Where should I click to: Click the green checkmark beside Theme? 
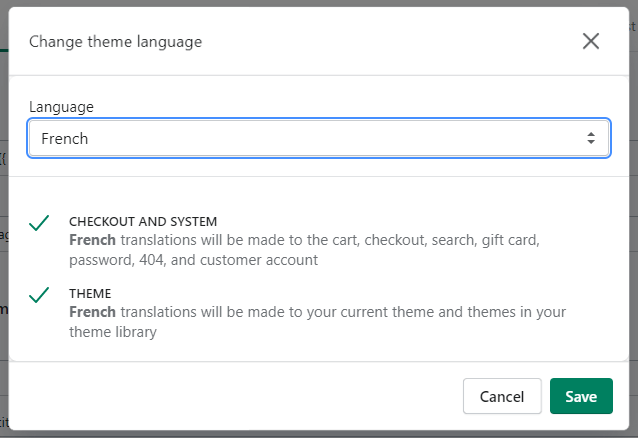40,295
